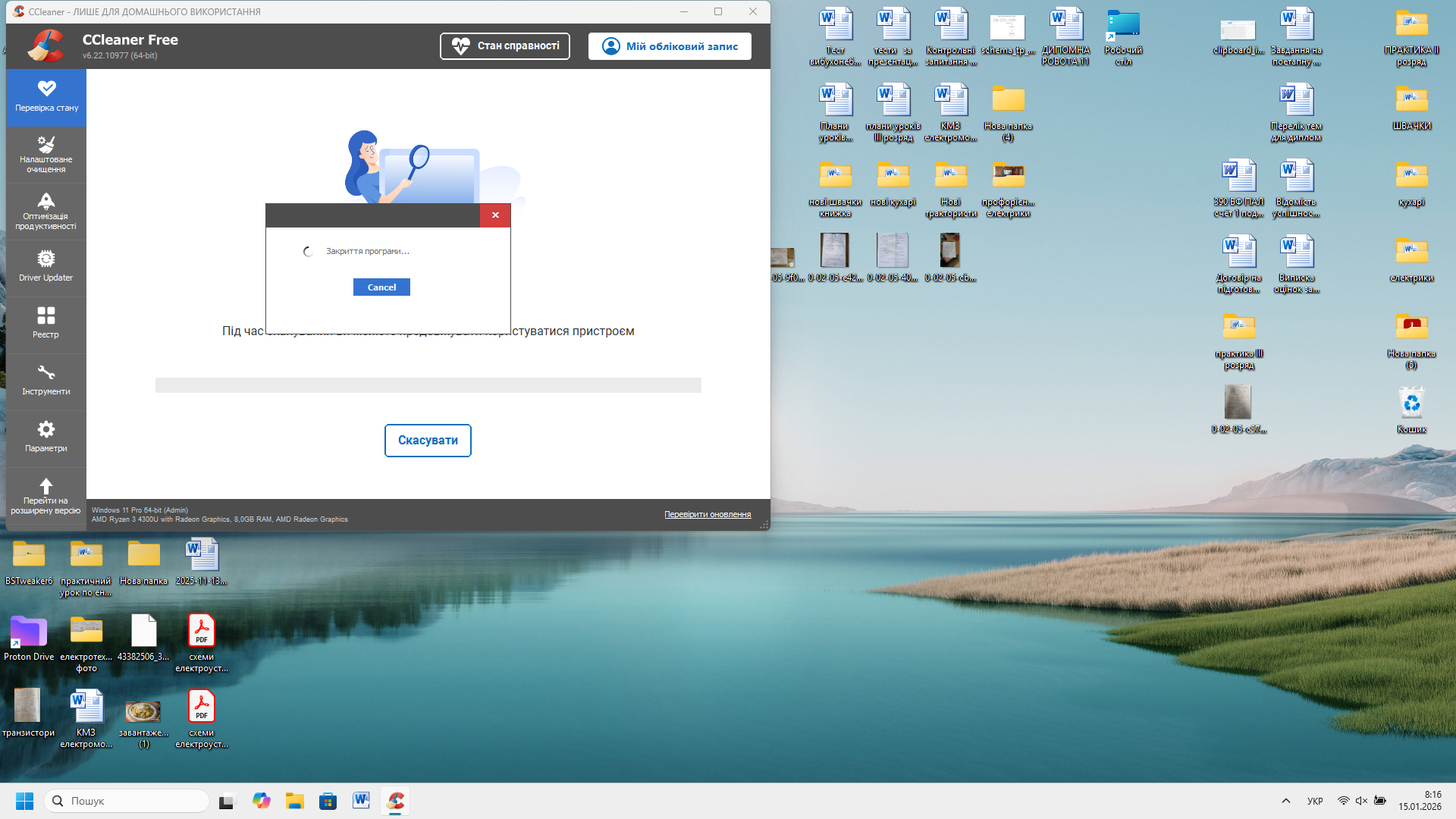This screenshot has width=1456, height=819.
Task: Select Налаштоване очищення in the sidebar
Action: click(x=46, y=154)
